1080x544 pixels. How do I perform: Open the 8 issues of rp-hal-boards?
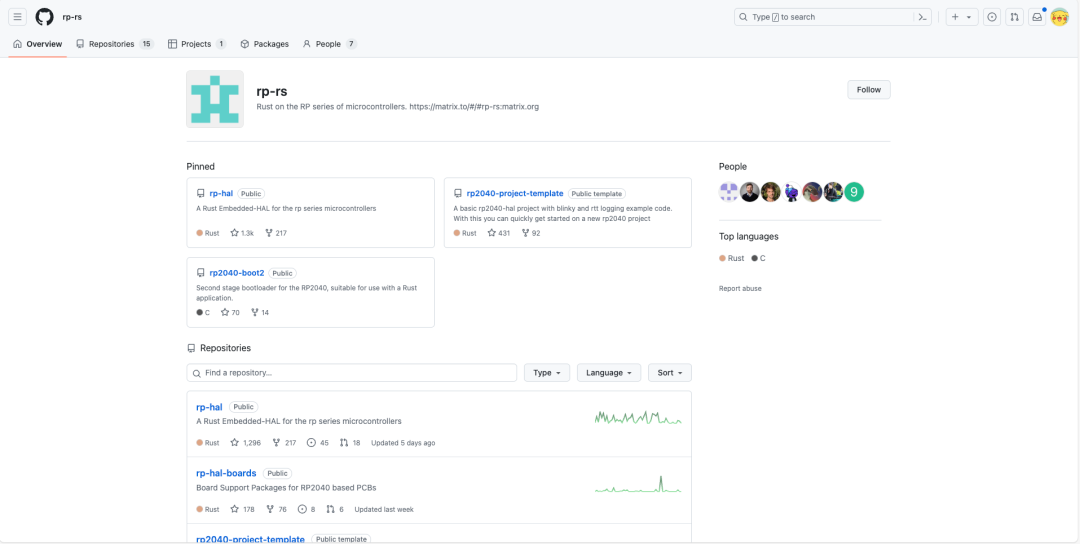[x=307, y=510]
